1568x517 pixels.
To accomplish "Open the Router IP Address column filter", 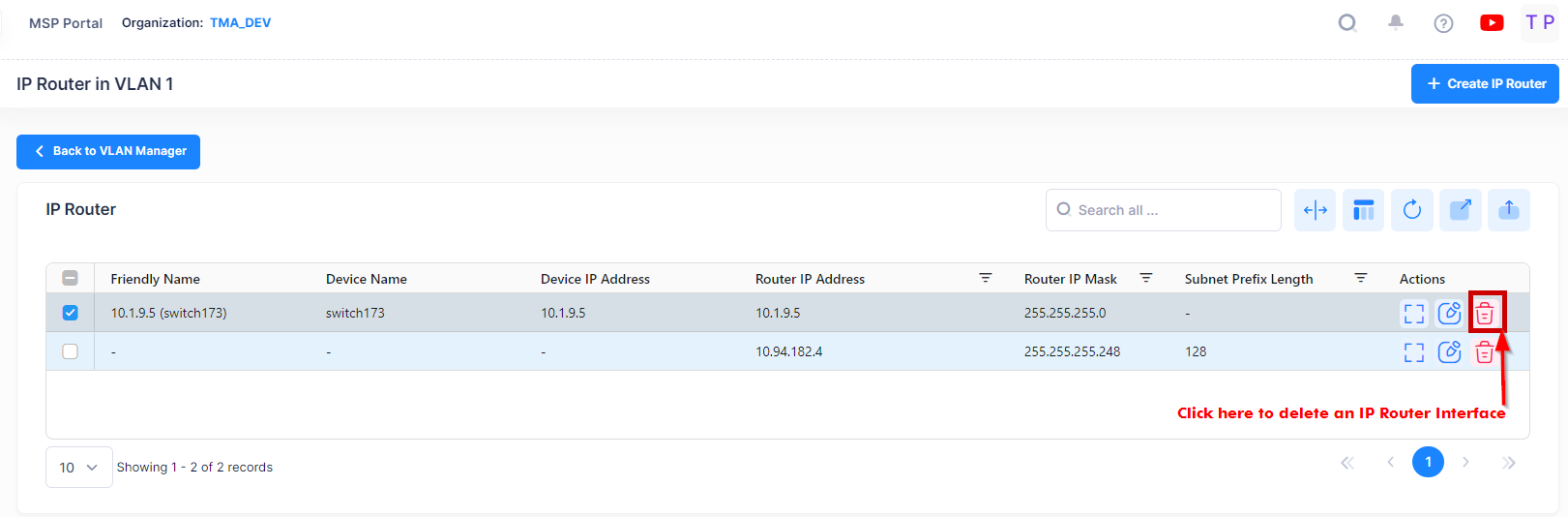I will tap(985, 278).
